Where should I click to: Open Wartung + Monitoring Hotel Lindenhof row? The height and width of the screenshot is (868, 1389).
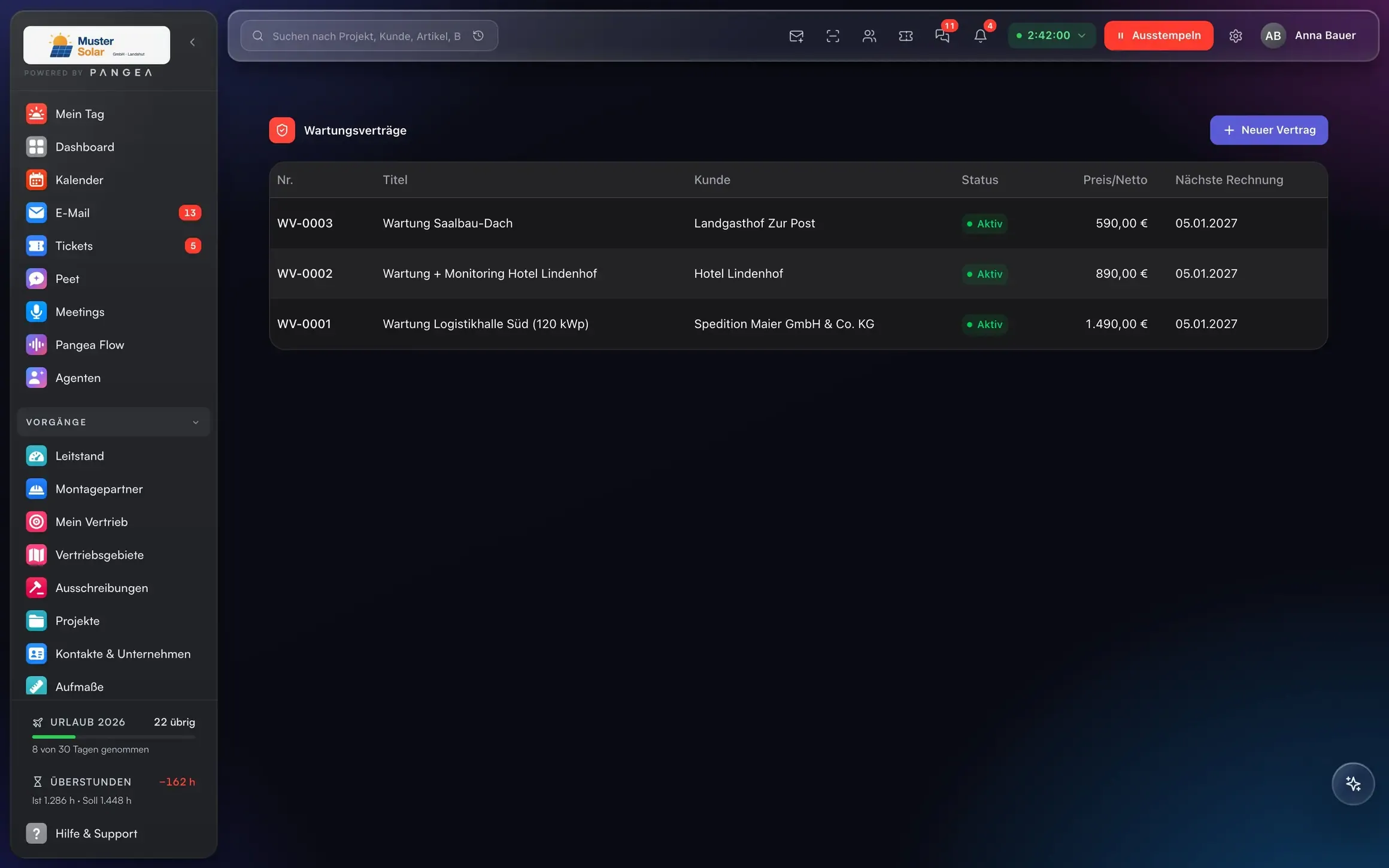pos(798,274)
